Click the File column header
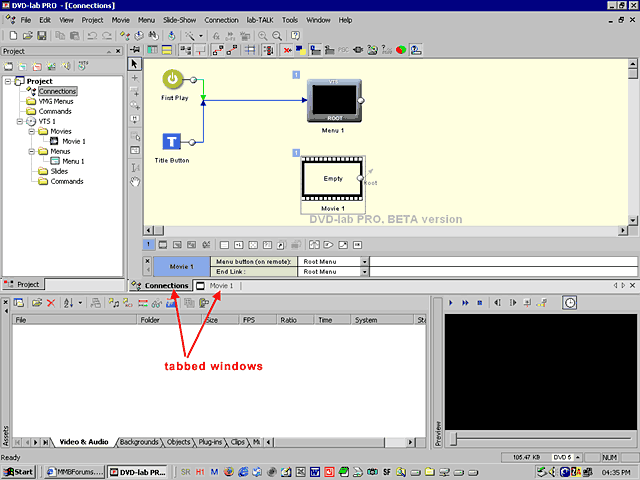This screenshot has height=480, width=640. pos(75,320)
